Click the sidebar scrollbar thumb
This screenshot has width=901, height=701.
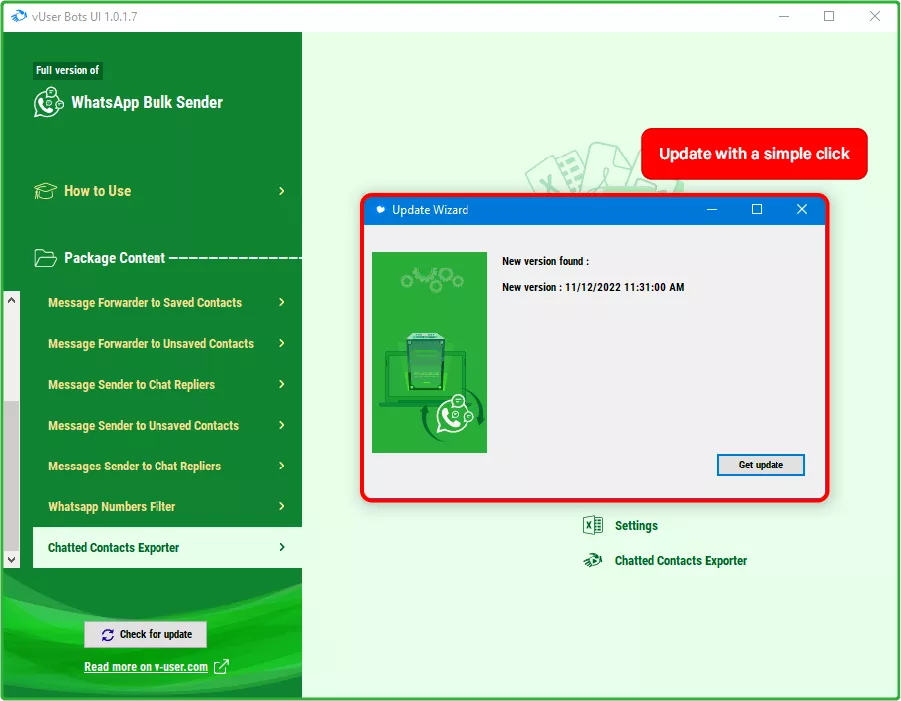[11, 475]
